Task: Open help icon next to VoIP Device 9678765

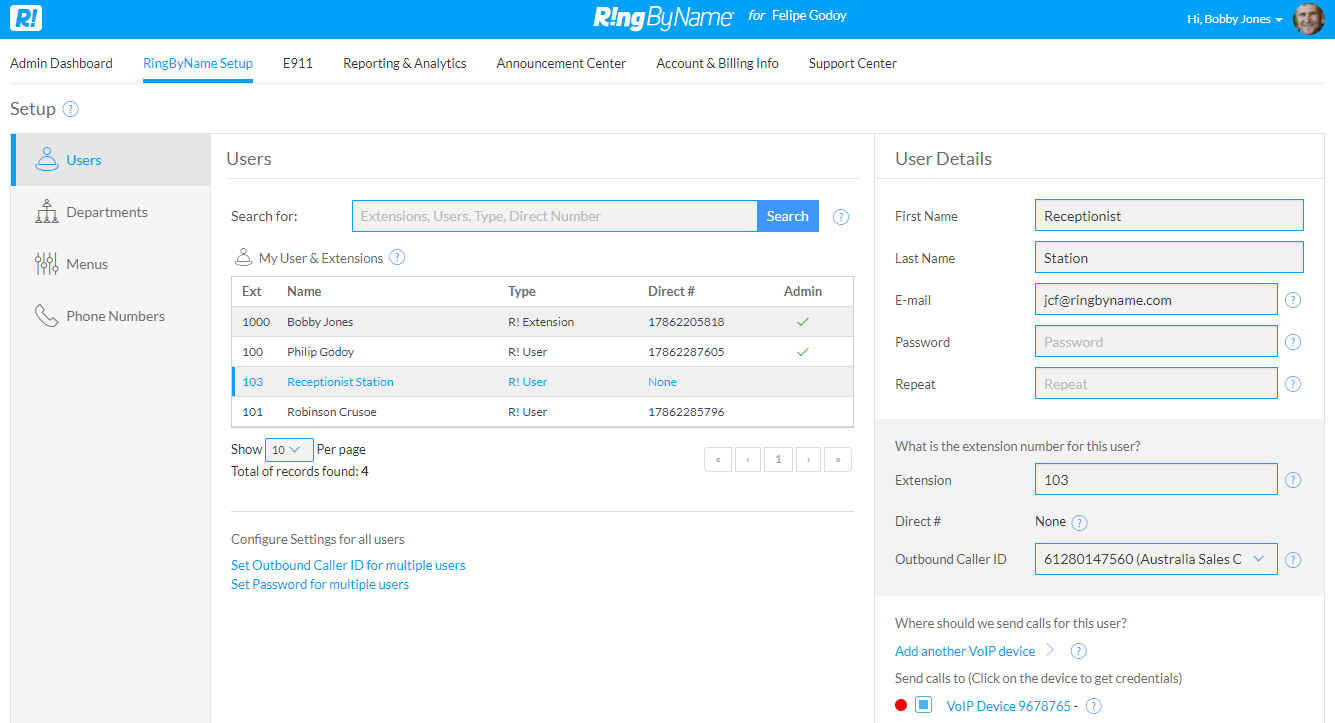Action: point(1094,706)
